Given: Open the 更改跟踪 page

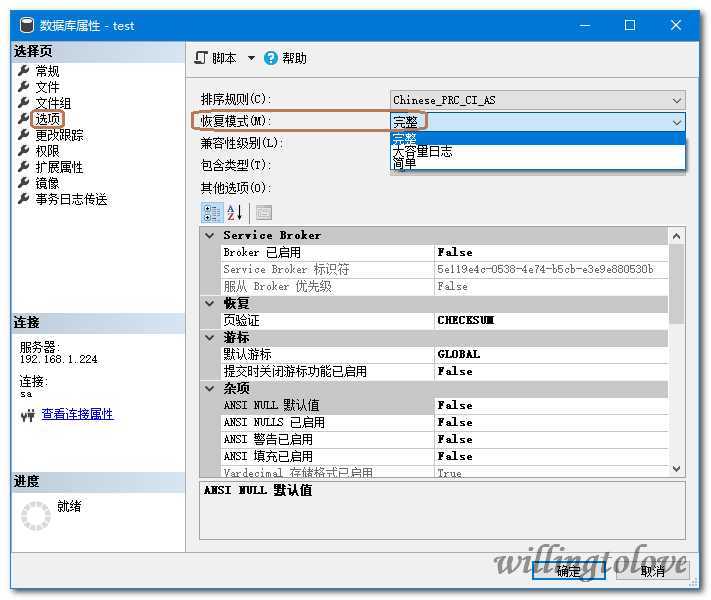Looking at the screenshot, I should click(59, 135).
